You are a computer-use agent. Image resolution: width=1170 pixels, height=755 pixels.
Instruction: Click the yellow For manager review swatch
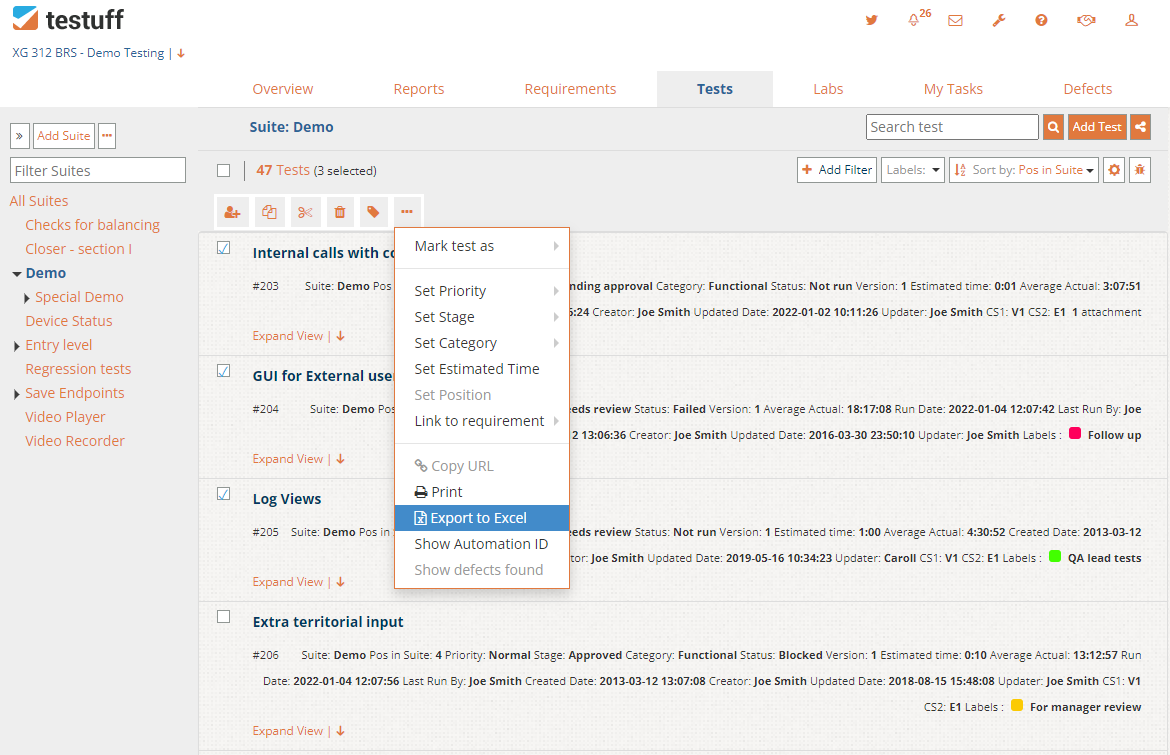pyautogui.click(x=1017, y=706)
